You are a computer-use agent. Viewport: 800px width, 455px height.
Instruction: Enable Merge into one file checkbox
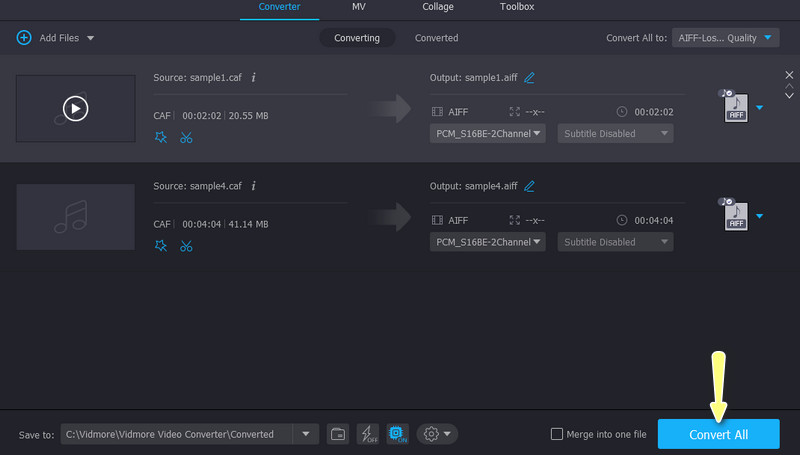pos(557,434)
